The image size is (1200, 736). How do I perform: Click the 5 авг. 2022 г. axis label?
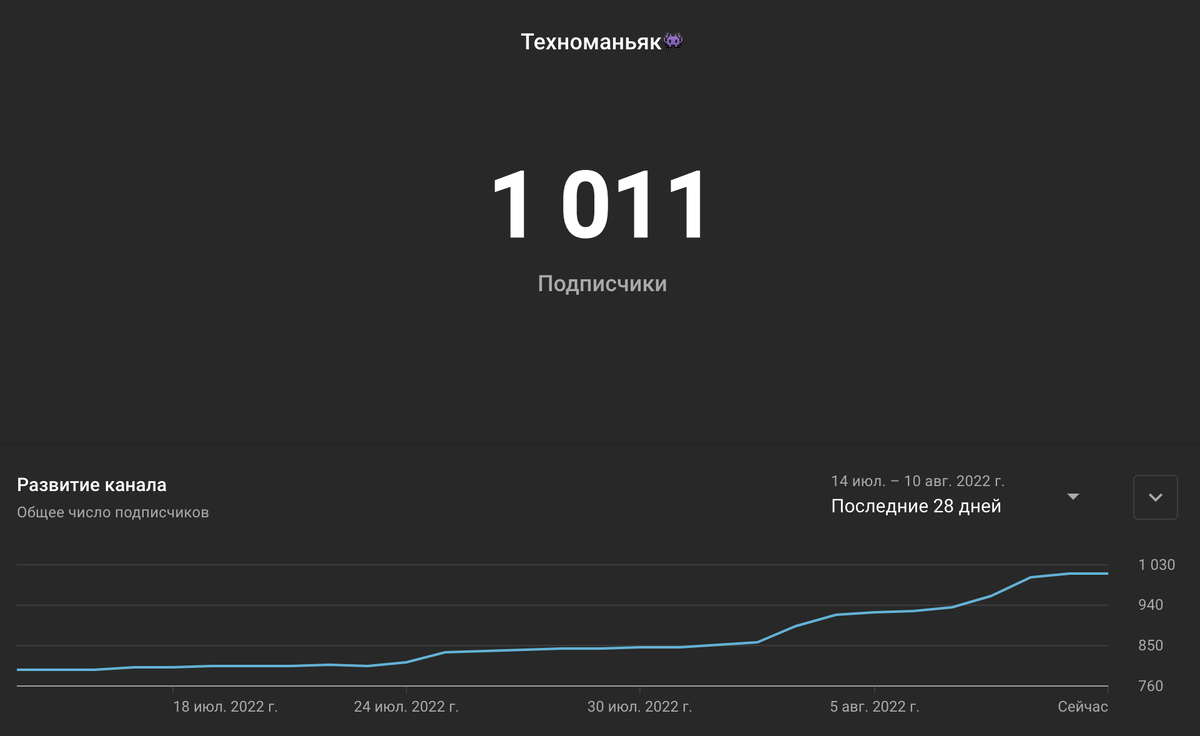coord(877,706)
